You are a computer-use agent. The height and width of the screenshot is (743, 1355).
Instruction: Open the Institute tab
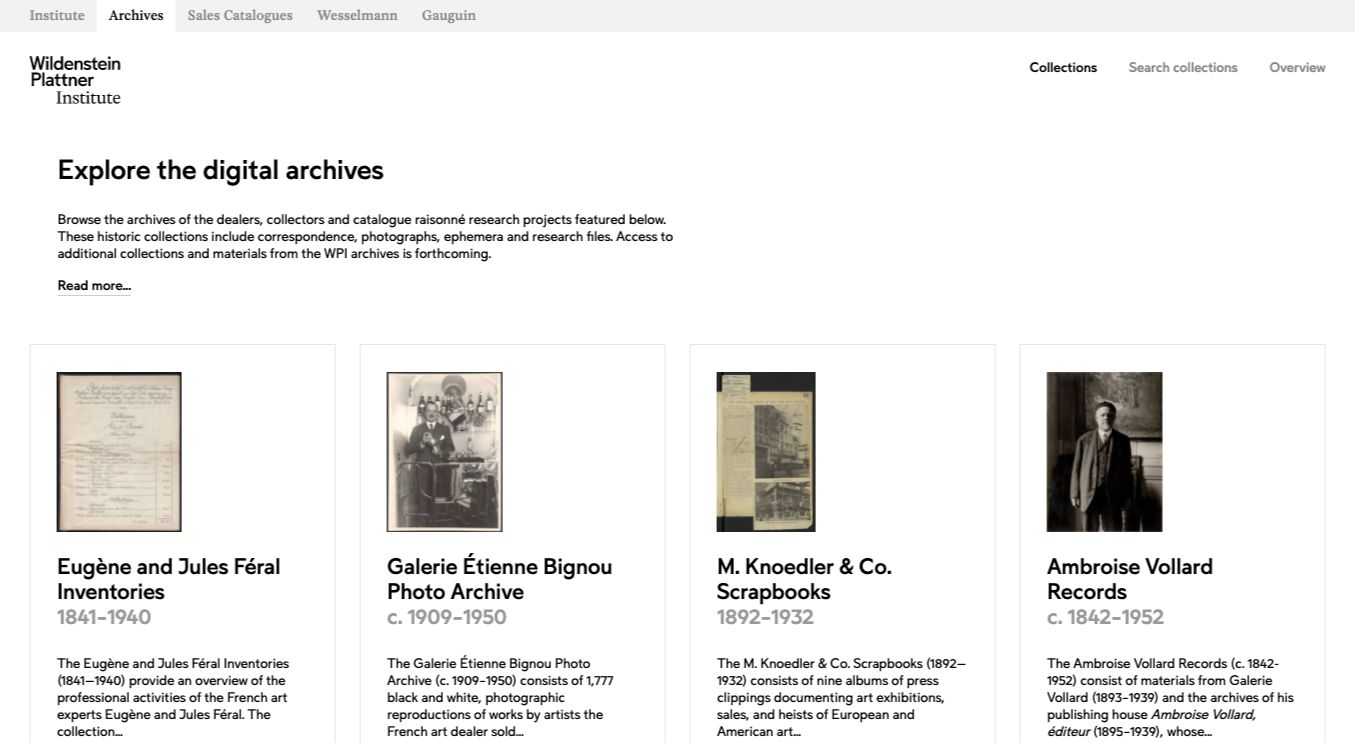coord(57,15)
